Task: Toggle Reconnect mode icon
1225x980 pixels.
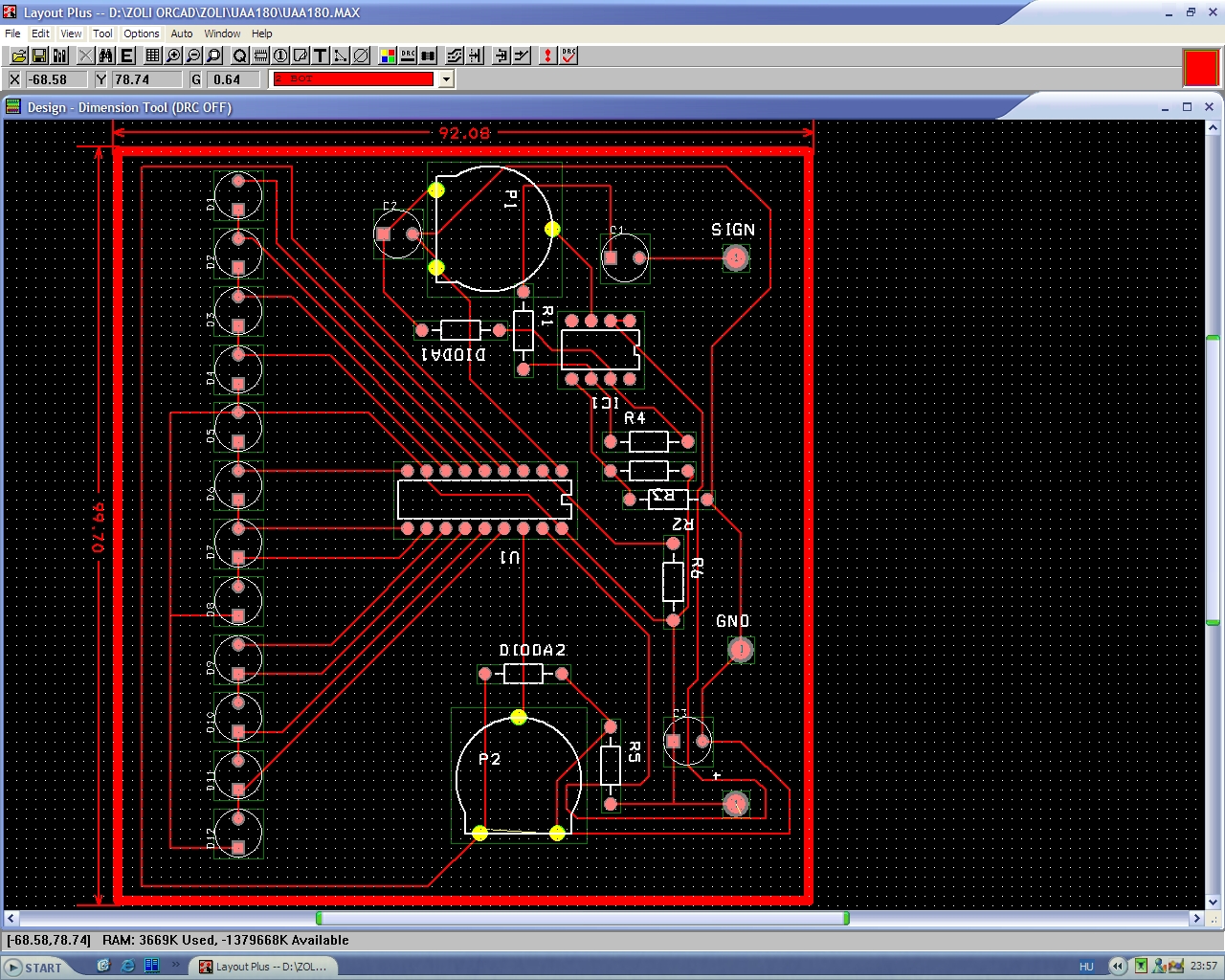Action: click(428, 56)
